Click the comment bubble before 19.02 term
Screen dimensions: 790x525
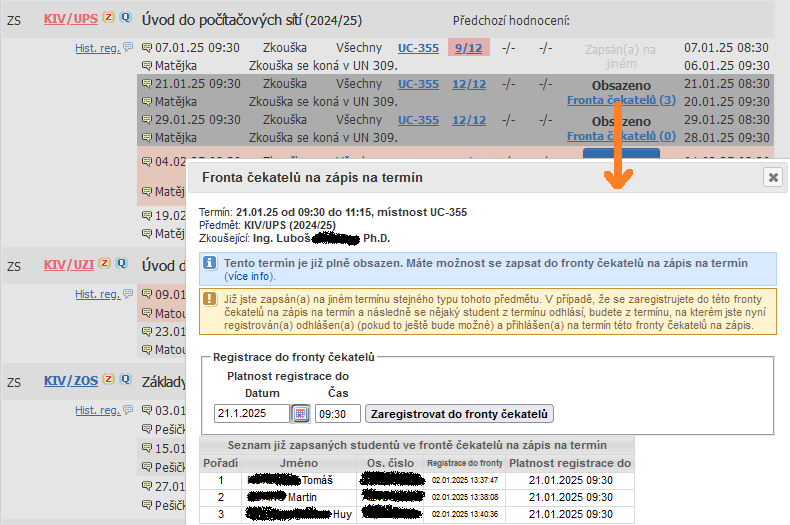(147, 216)
